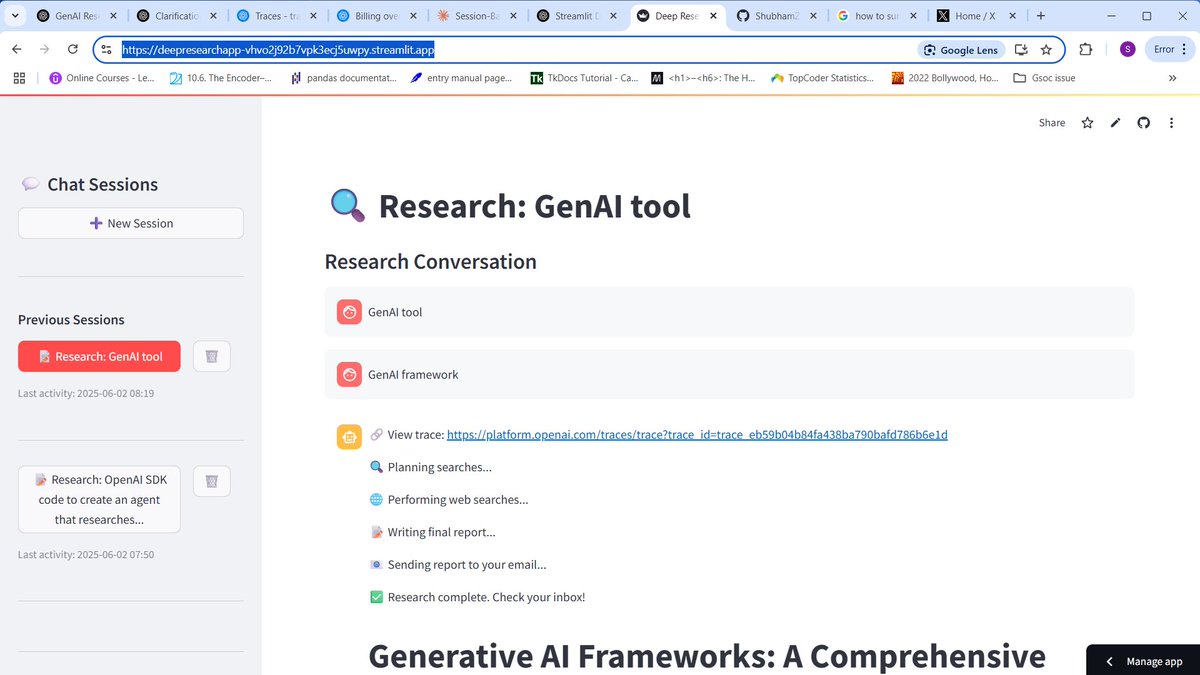This screenshot has width=1200, height=675.
Task: Bookmark this page with star icon
Action: 1046,50
